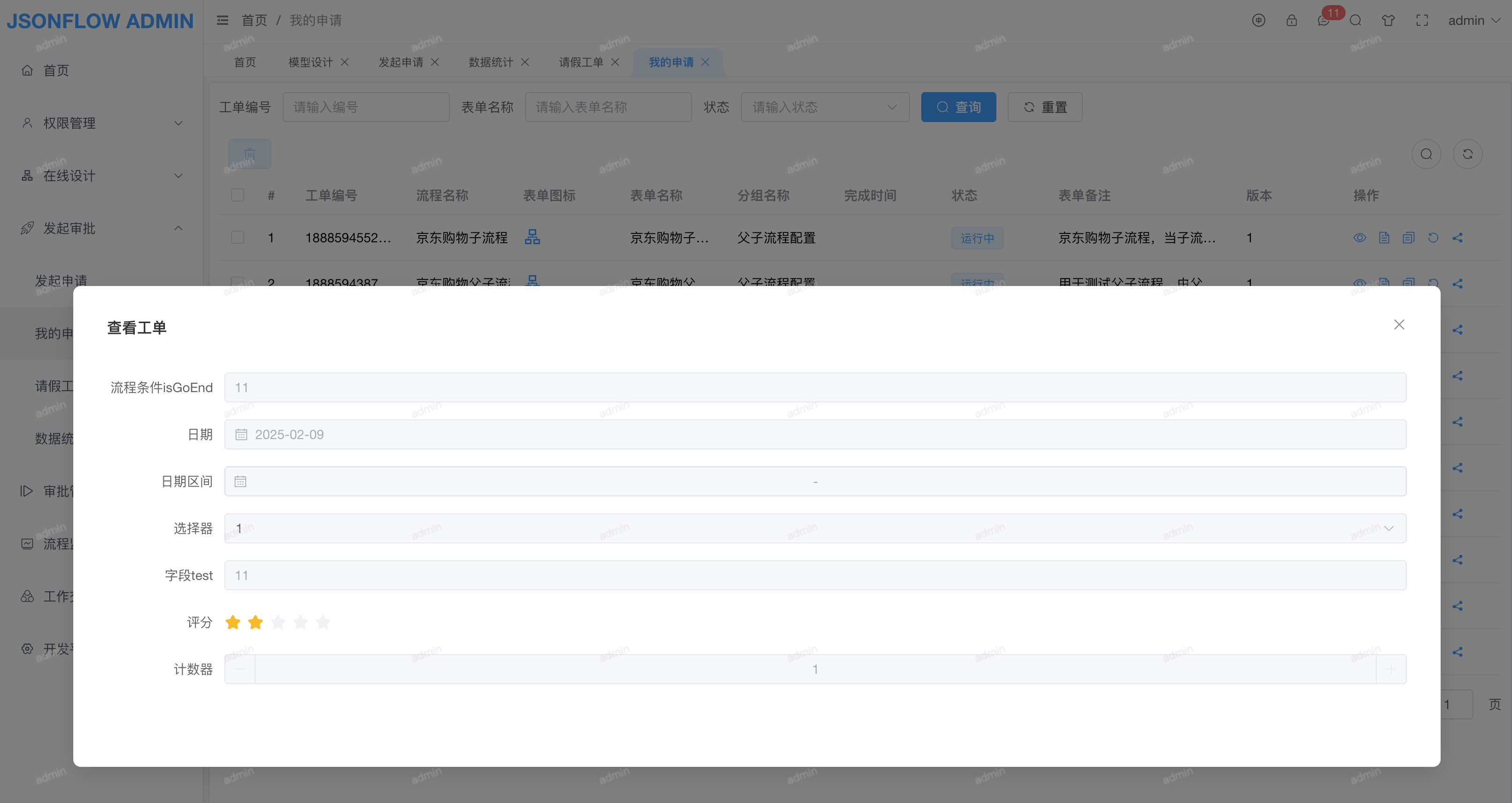Viewport: 1512px width, 803px height.
Task: Toggle fullscreen mode icon
Action: tap(1422, 21)
